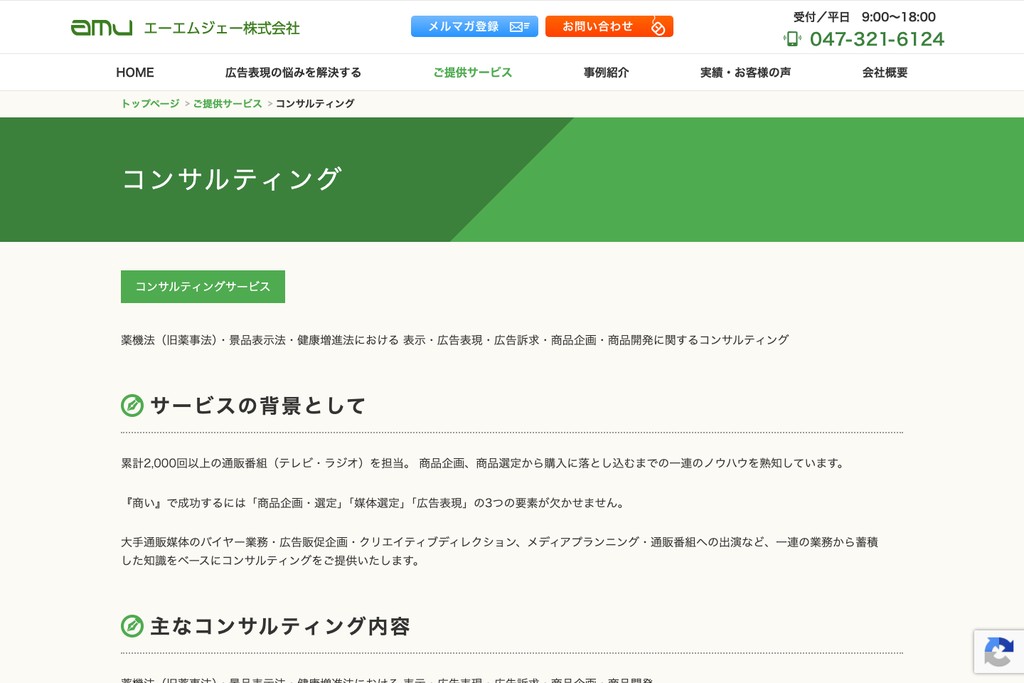Screen dimensions: 1024x683
Task: Click the reCAPTCHA badge icon
Action: point(998,652)
